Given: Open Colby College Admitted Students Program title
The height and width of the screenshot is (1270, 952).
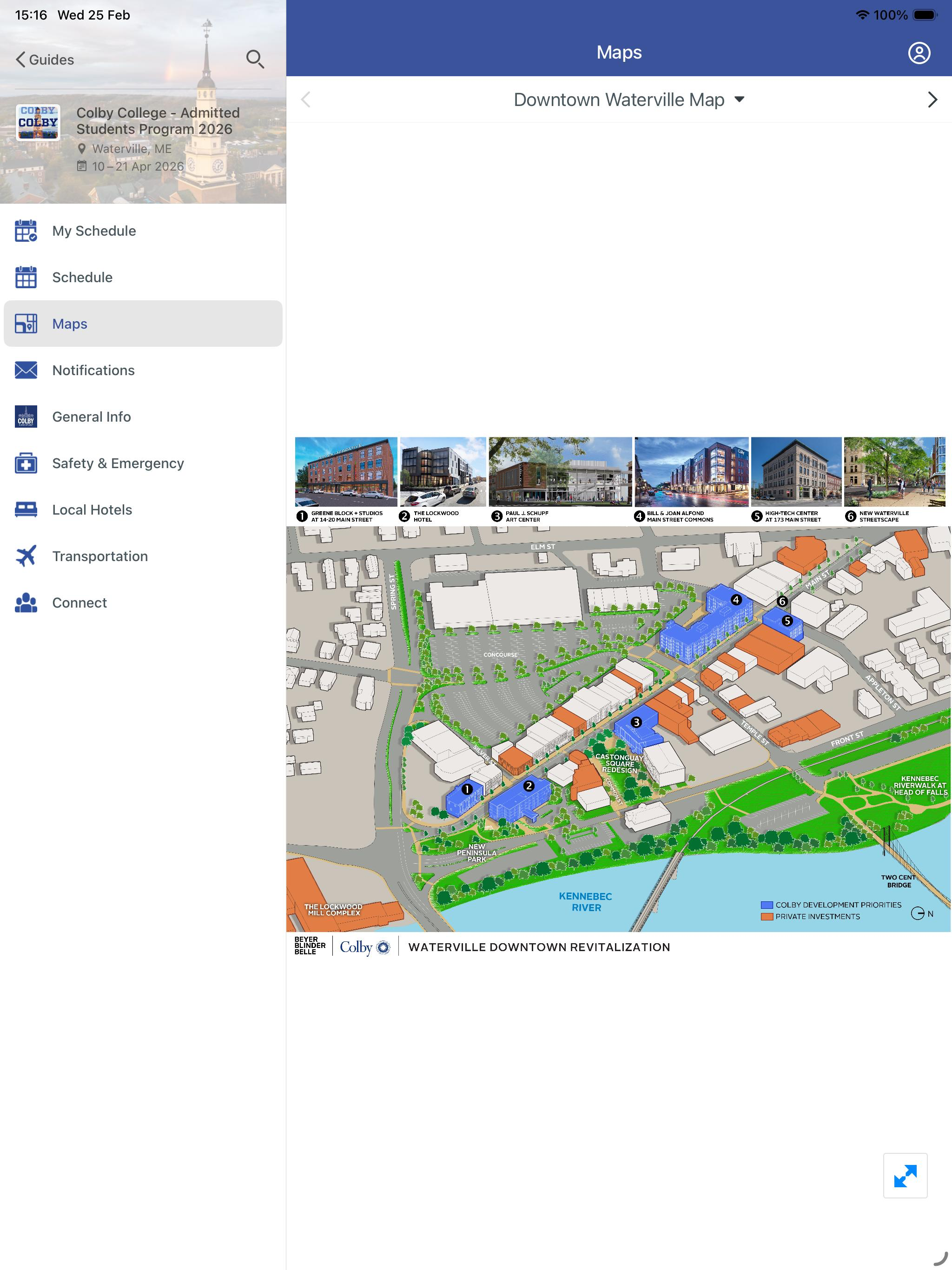Looking at the screenshot, I should pyautogui.click(x=158, y=121).
